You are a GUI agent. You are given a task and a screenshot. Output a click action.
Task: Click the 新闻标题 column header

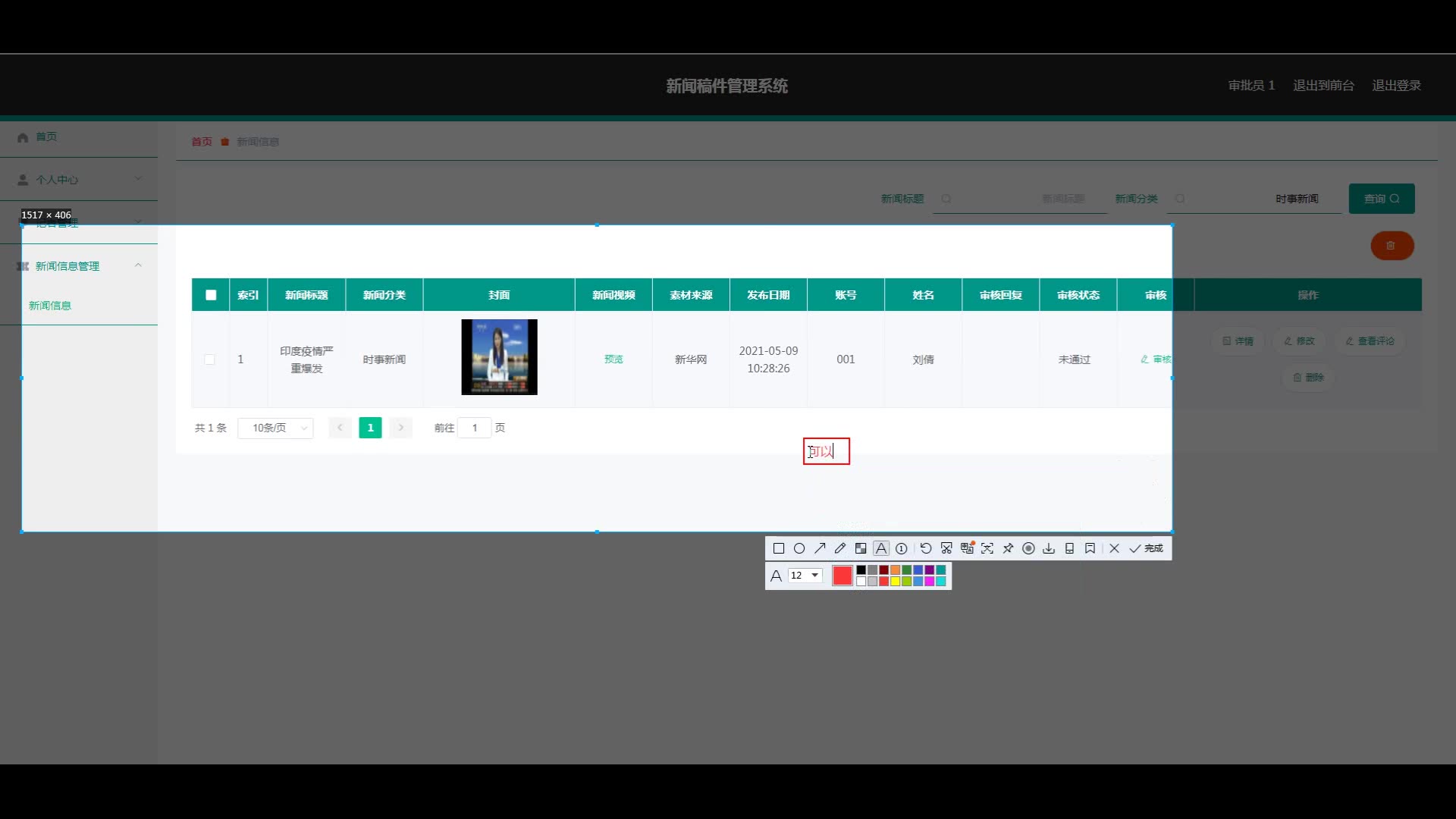tap(306, 295)
